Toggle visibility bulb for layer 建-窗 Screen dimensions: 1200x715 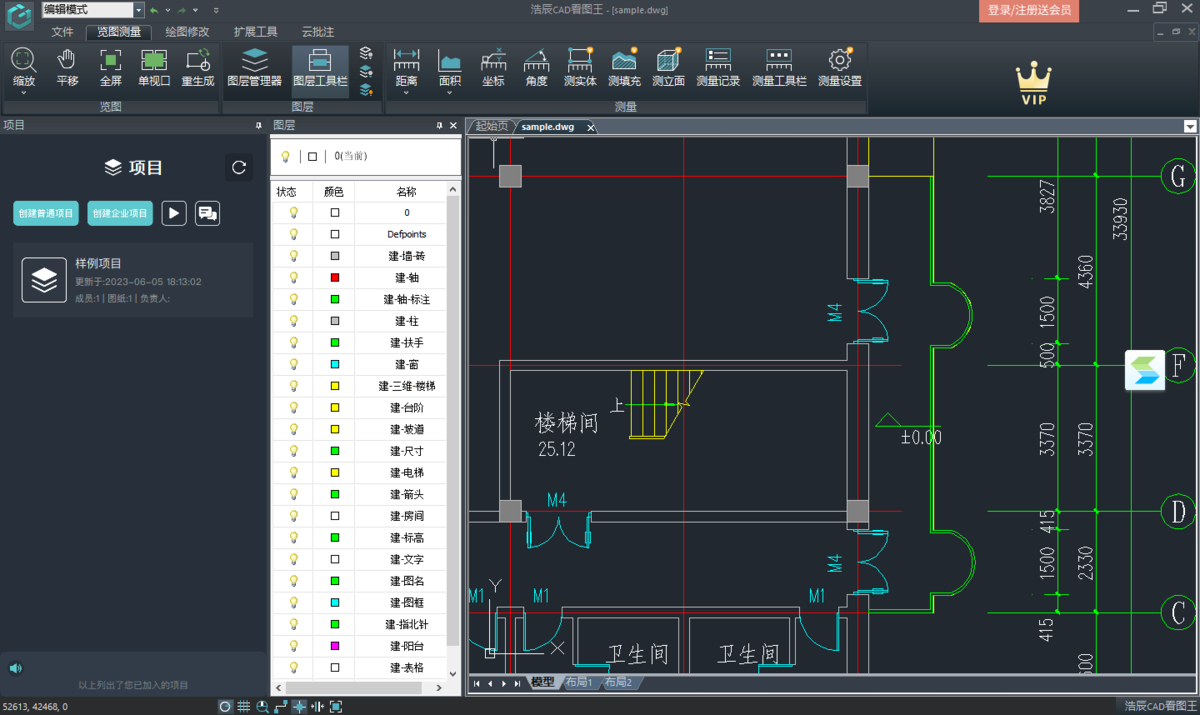click(x=294, y=364)
